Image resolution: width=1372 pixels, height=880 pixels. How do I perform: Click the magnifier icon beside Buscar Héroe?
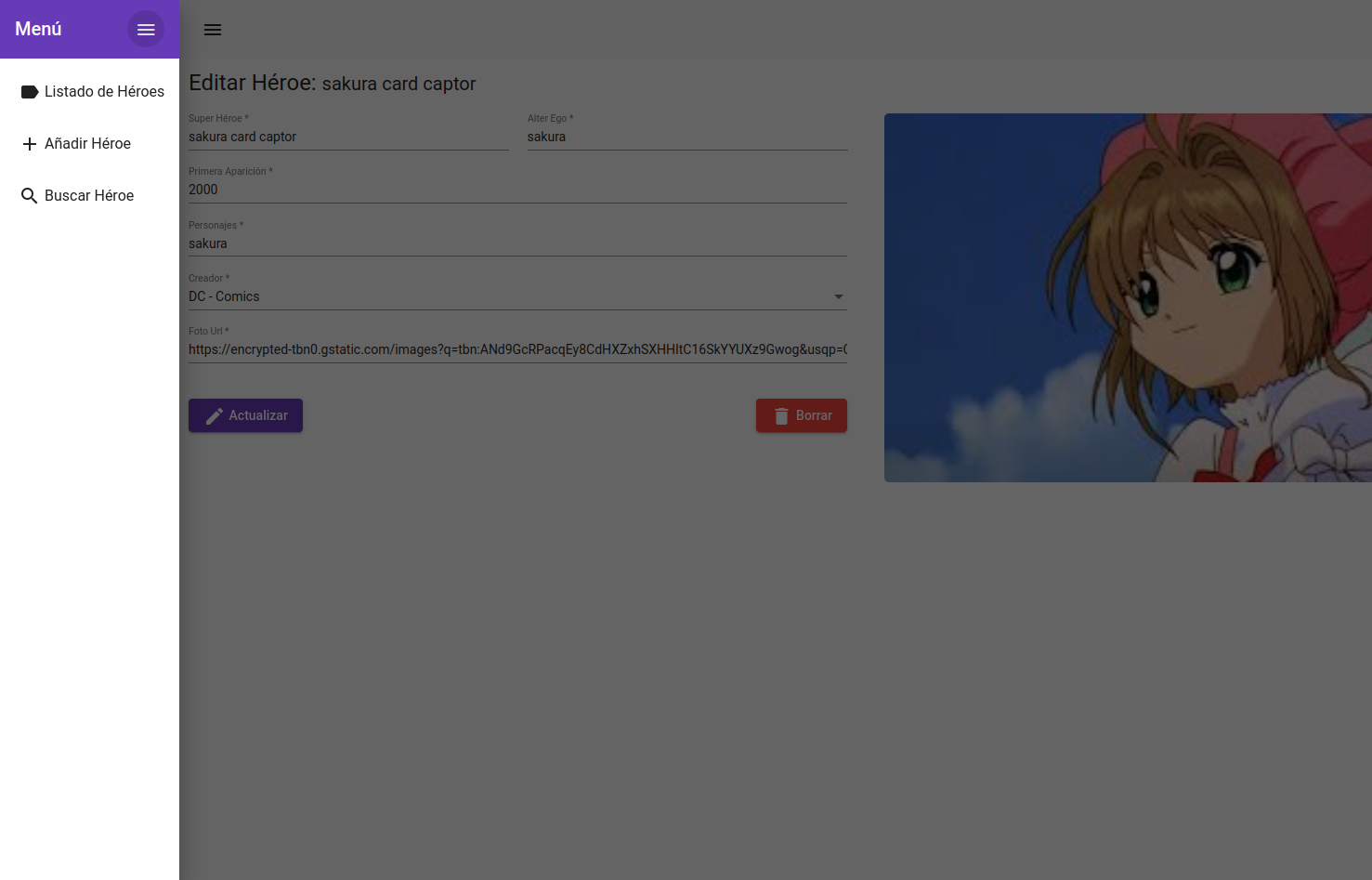coord(30,196)
